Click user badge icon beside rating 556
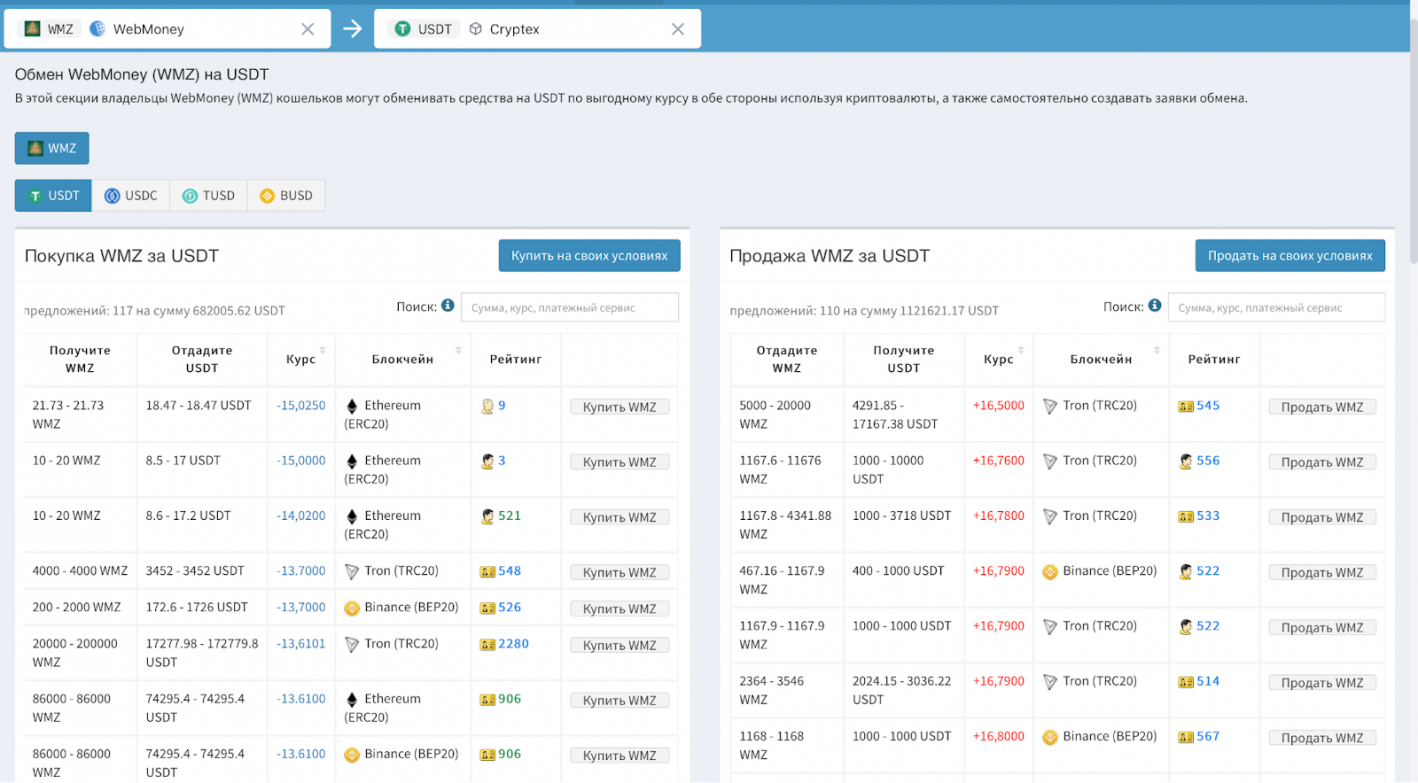Screen dimensions: 1418x783 click(x=1185, y=461)
